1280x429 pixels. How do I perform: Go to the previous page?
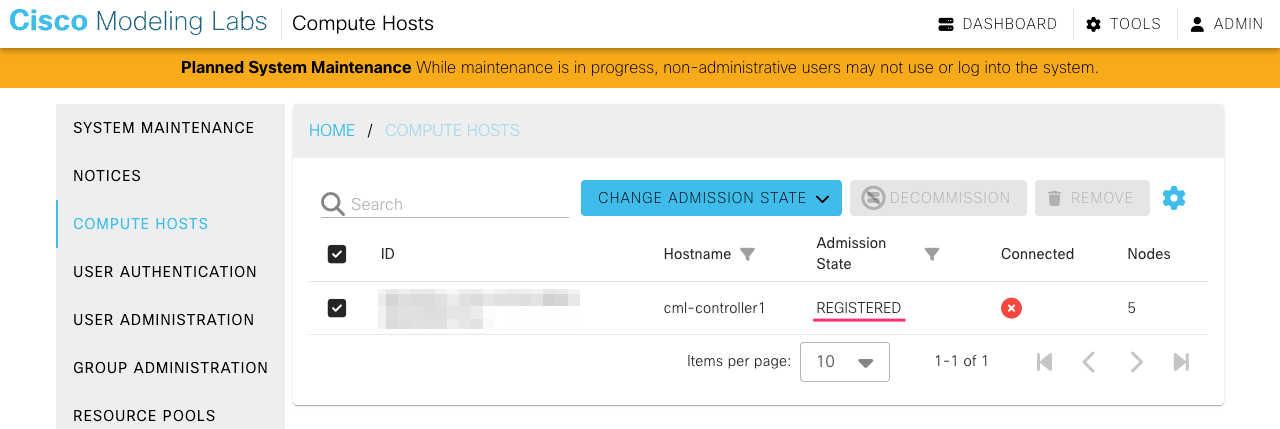1089,362
